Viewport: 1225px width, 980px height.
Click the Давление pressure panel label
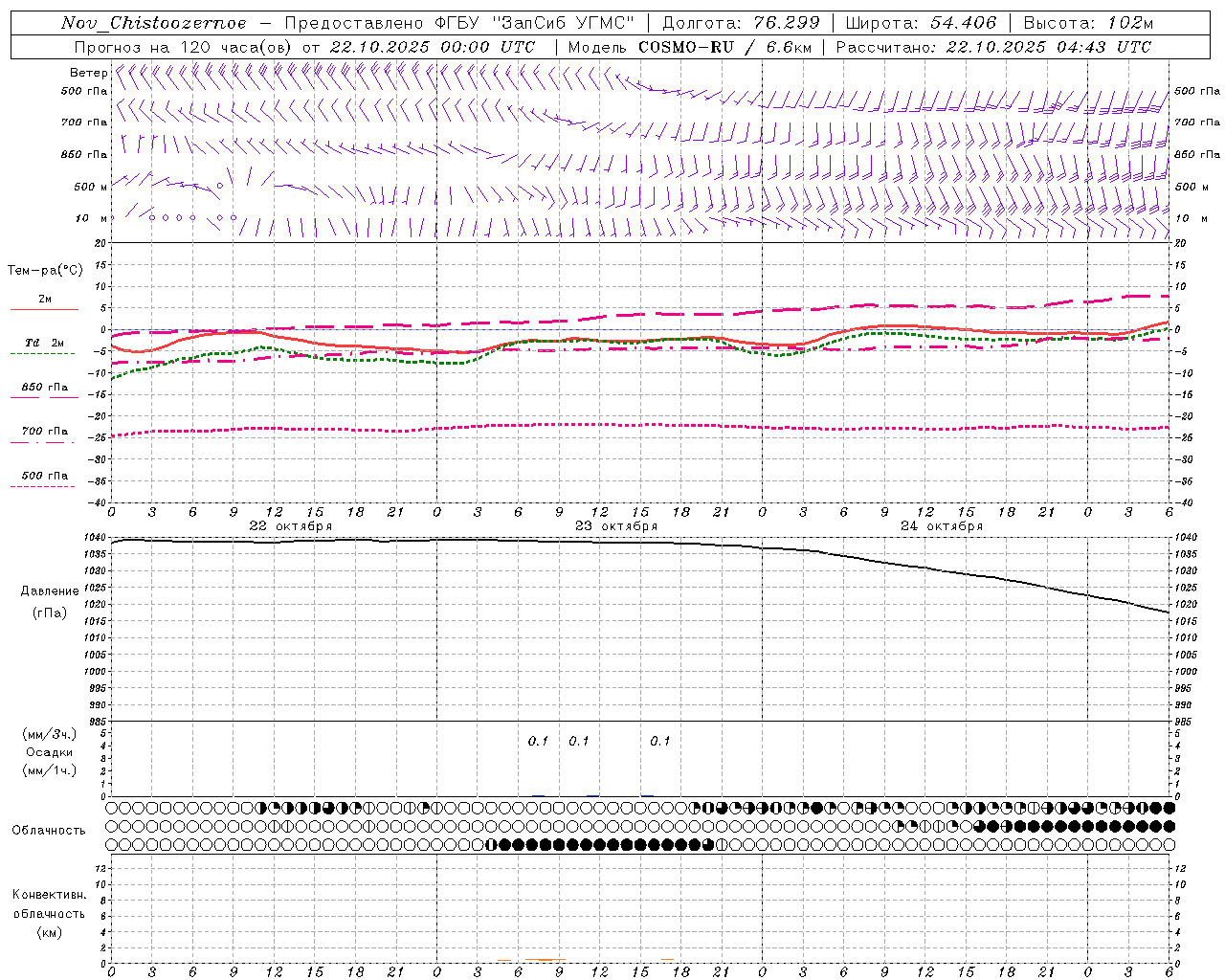50,591
